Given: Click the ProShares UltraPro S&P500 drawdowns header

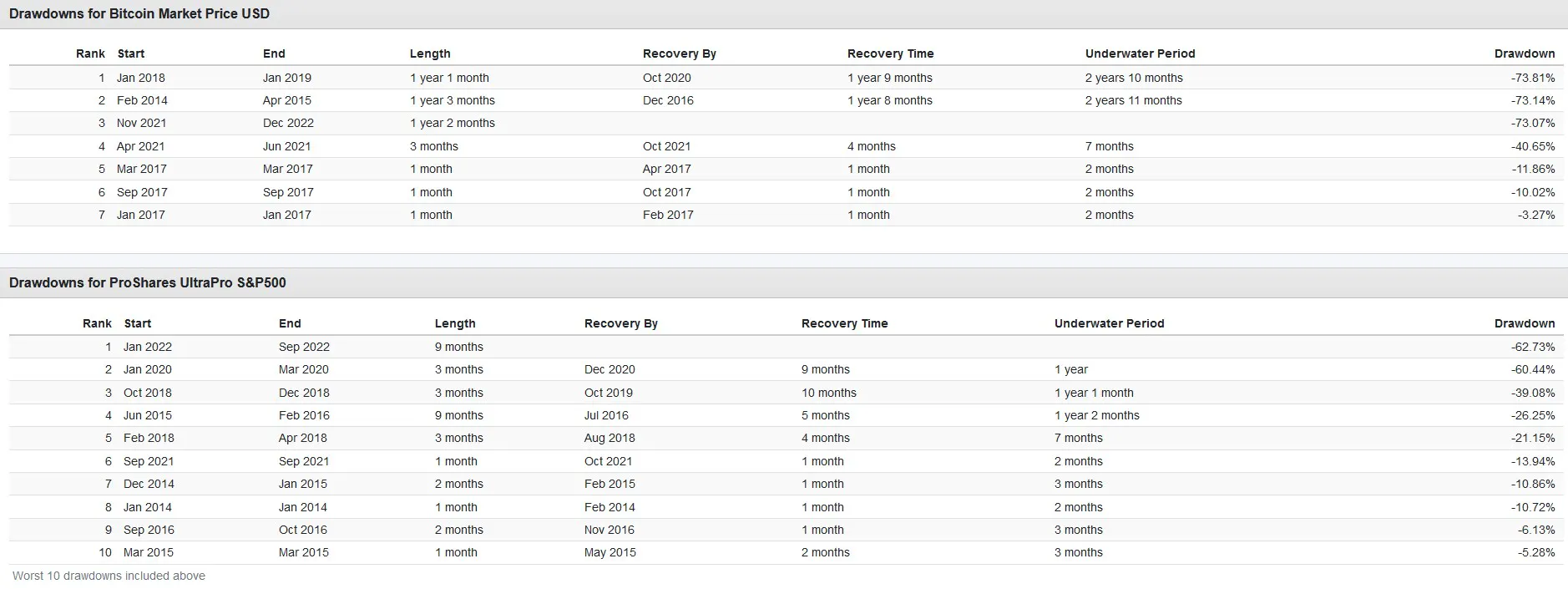Looking at the screenshot, I should [x=148, y=283].
